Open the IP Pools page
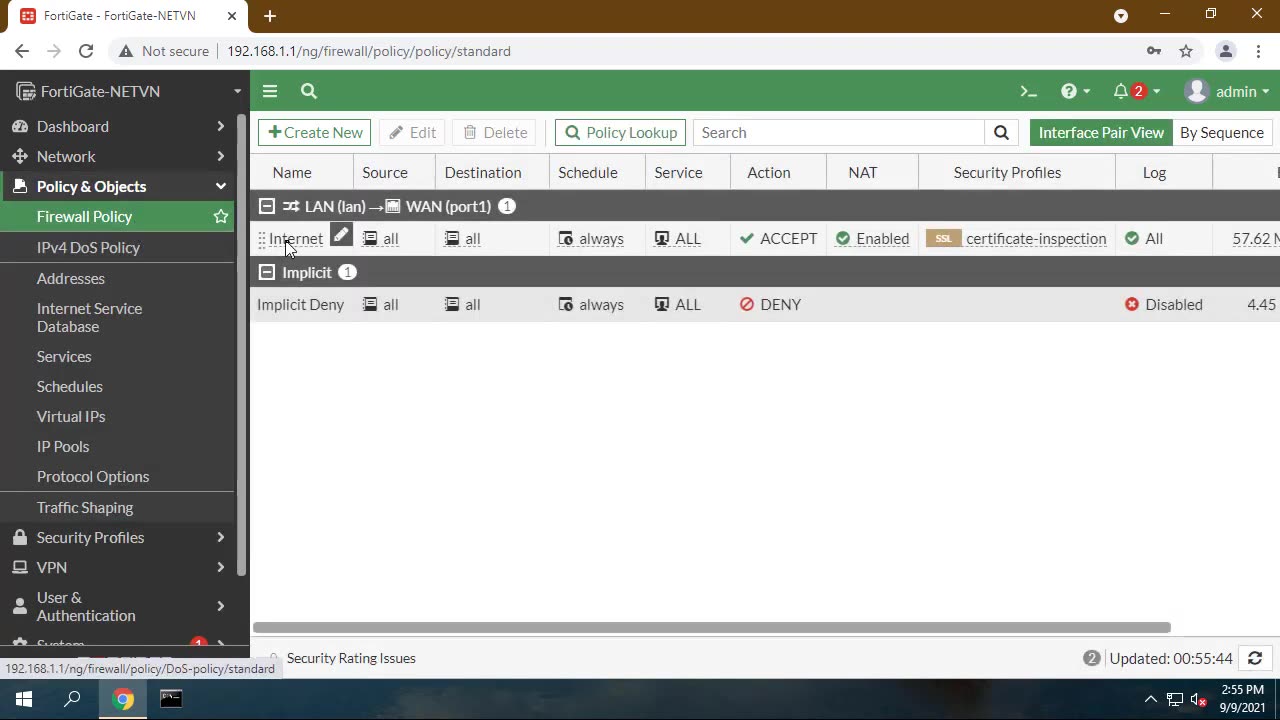 (x=63, y=446)
